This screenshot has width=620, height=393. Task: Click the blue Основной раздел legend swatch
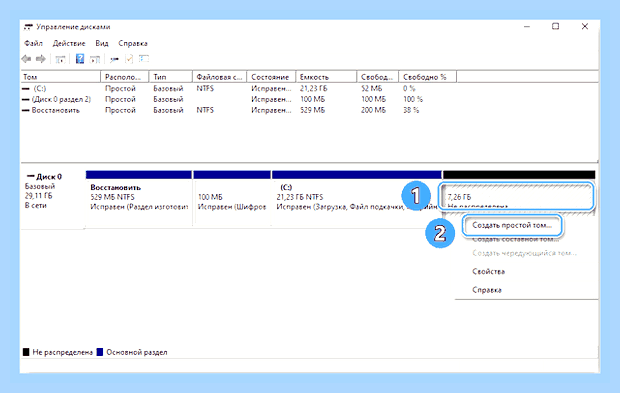pos(100,352)
